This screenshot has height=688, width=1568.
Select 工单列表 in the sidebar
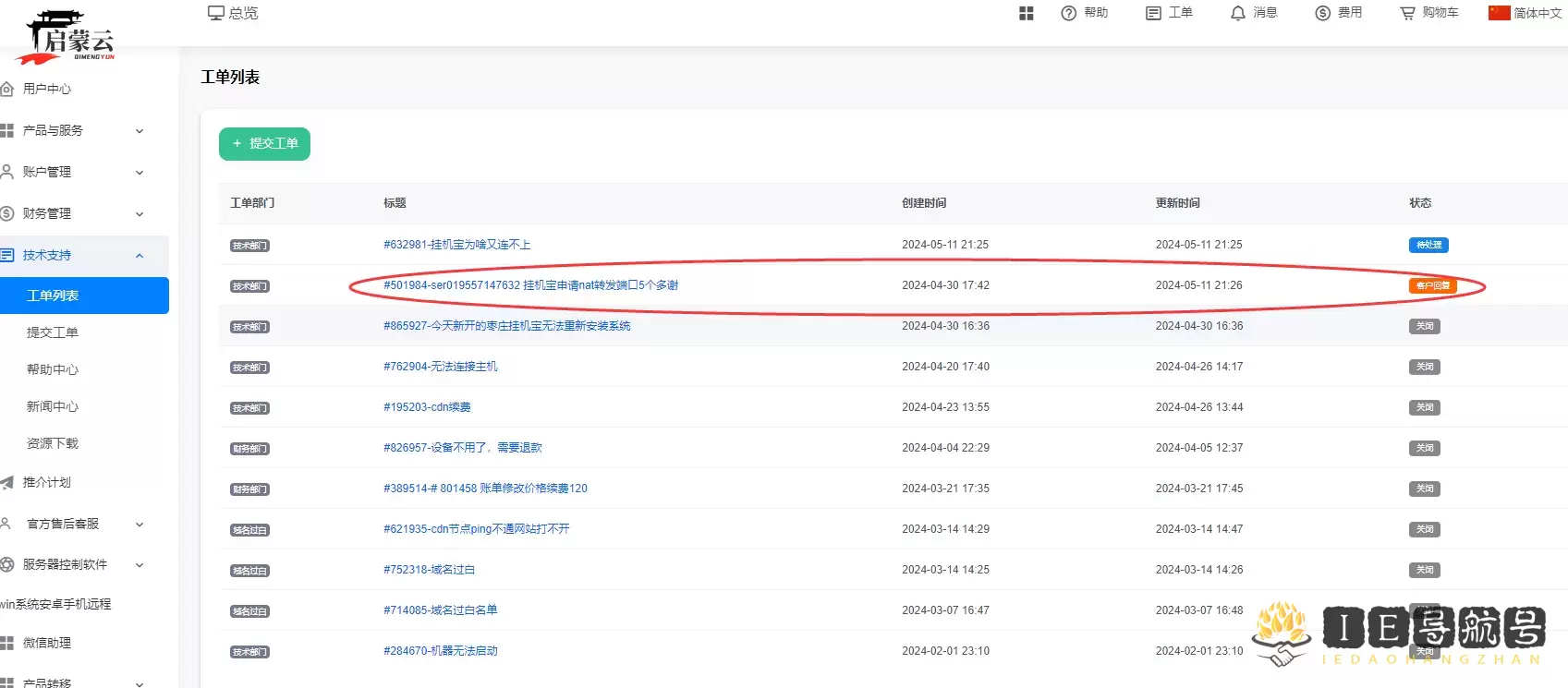(x=53, y=296)
